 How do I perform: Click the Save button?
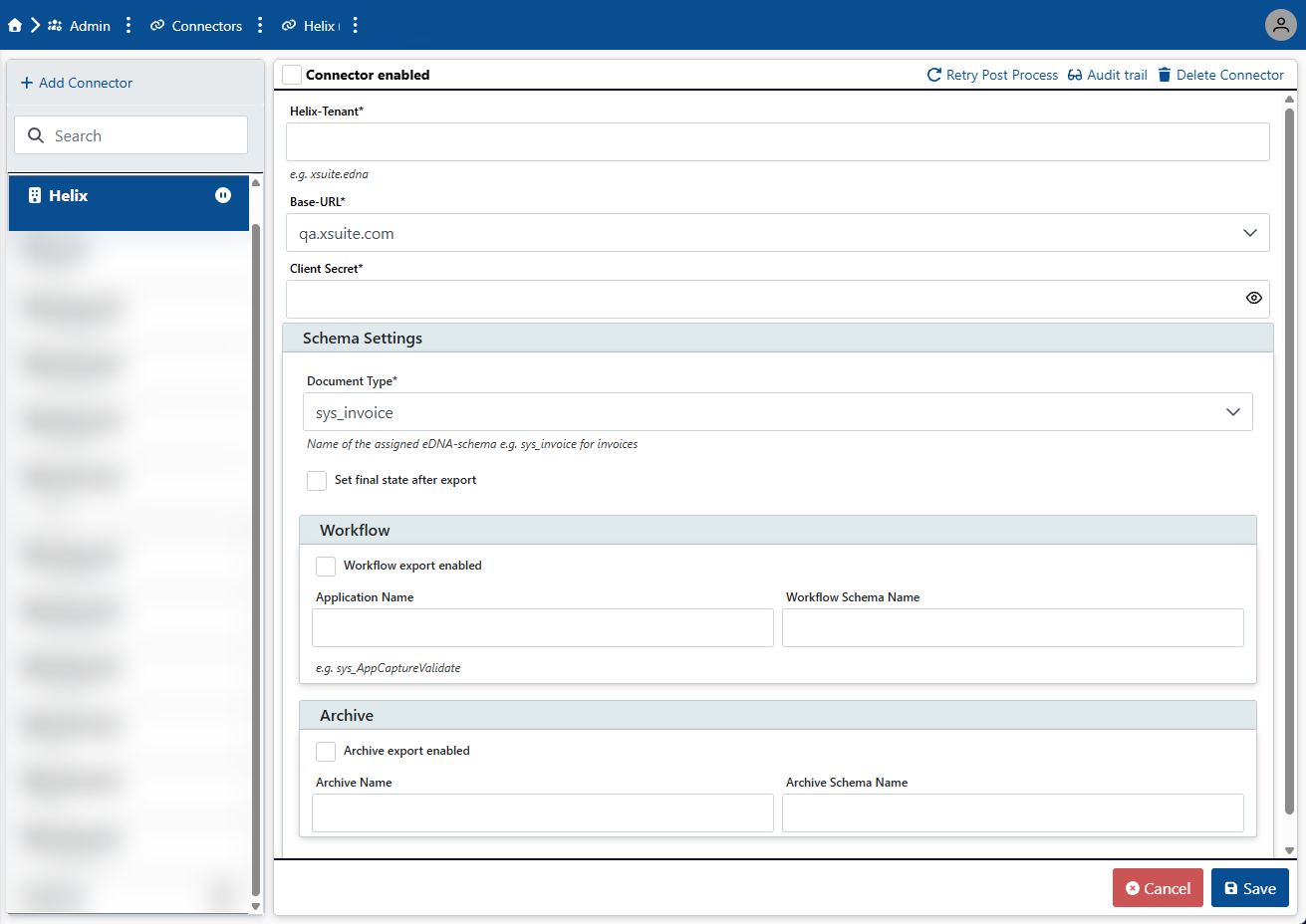tap(1249, 888)
